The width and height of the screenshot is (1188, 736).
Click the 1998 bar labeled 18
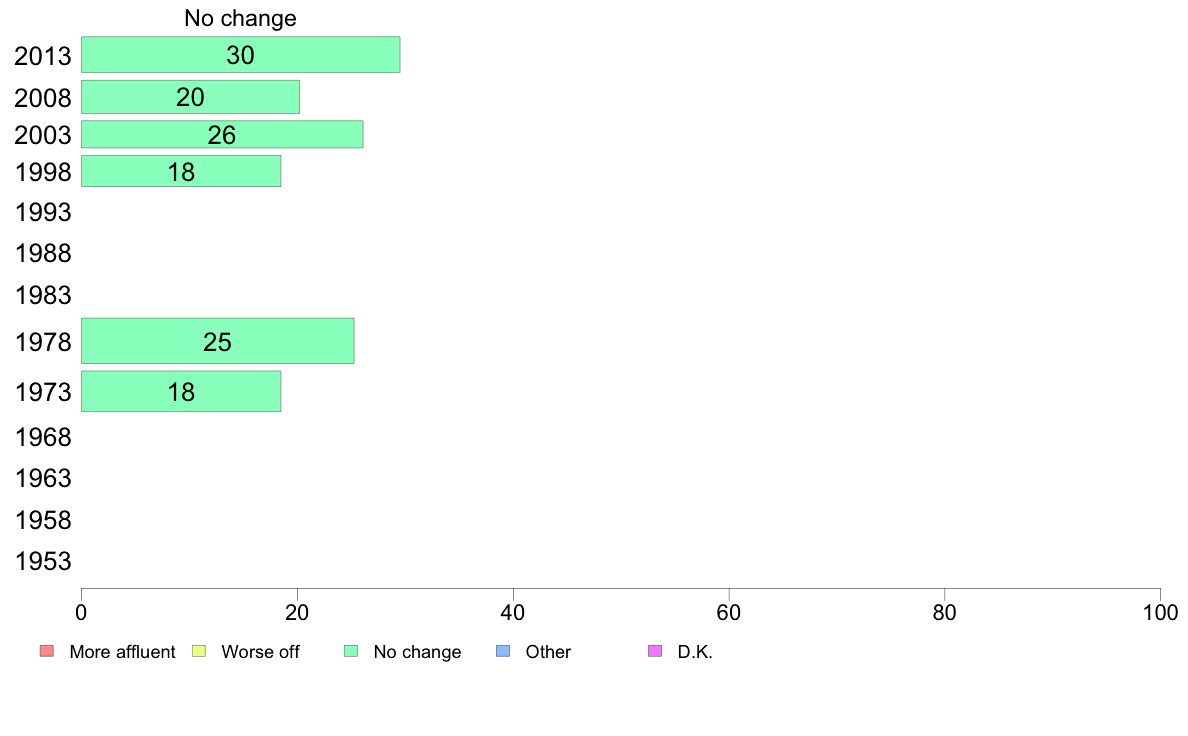click(181, 171)
